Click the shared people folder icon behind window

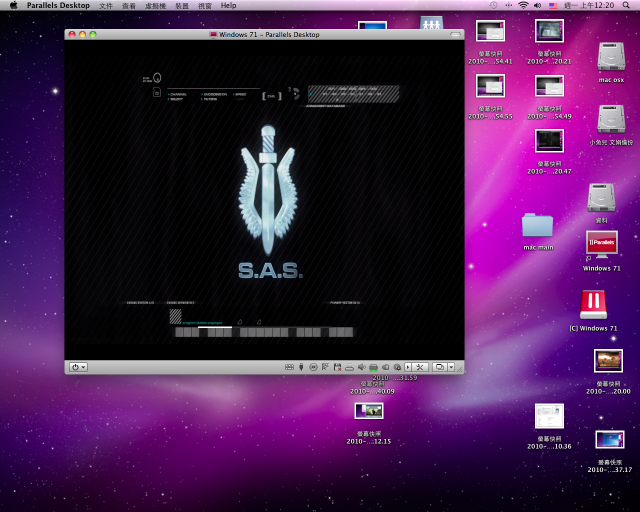(x=431, y=23)
